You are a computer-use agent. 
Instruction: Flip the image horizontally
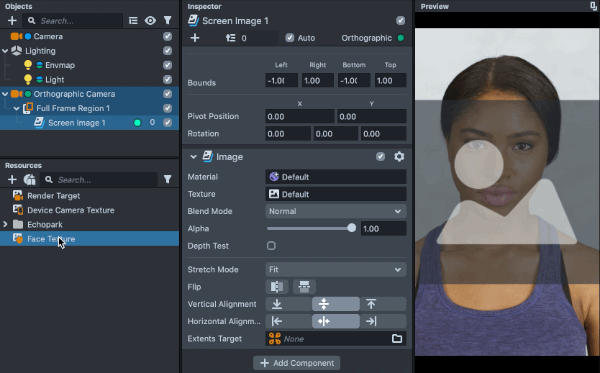point(277,287)
